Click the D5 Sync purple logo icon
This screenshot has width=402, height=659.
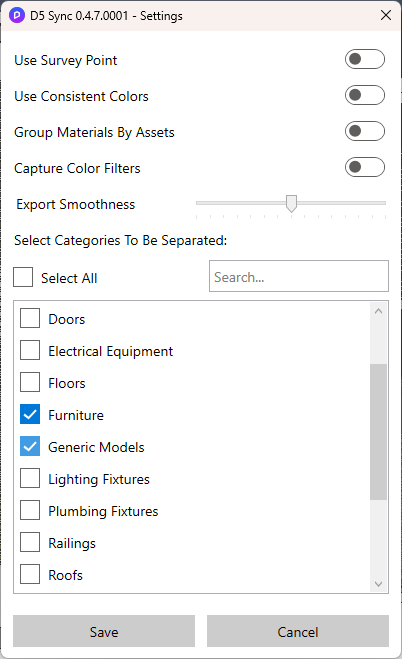(17, 16)
